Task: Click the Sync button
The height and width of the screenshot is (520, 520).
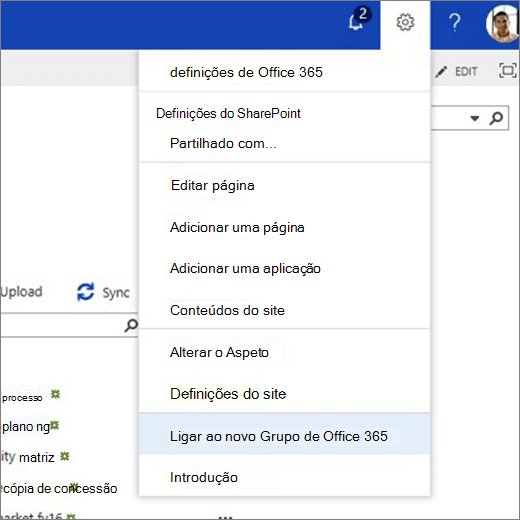Action: [x=103, y=292]
